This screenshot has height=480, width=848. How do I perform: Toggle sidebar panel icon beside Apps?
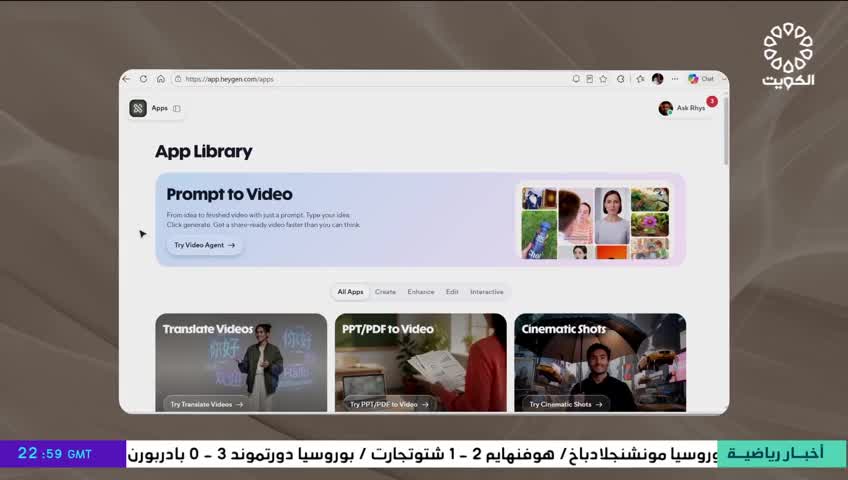point(177,109)
